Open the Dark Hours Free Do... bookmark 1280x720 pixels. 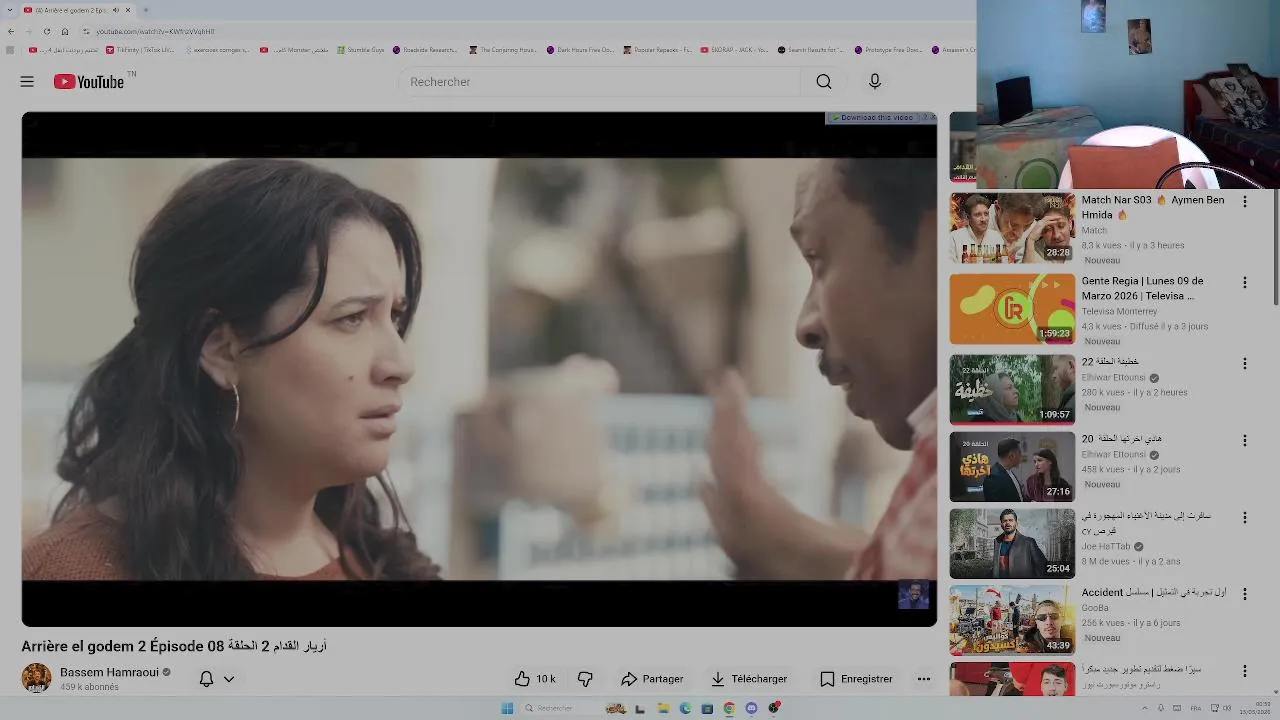(580, 49)
